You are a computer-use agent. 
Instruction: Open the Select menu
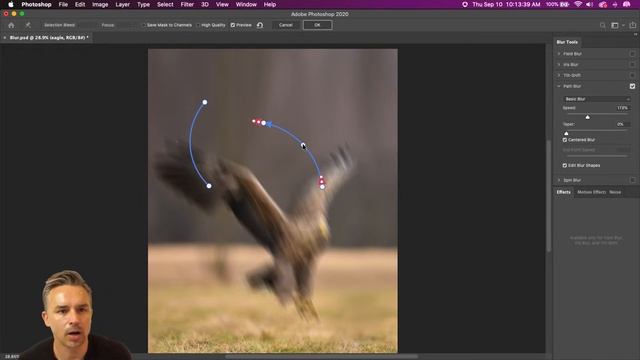(165, 4)
